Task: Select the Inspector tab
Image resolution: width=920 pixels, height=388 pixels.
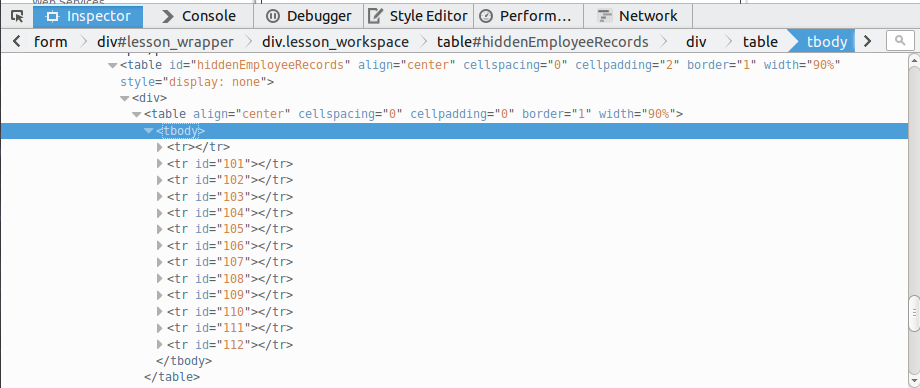Action: click(x=88, y=16)
